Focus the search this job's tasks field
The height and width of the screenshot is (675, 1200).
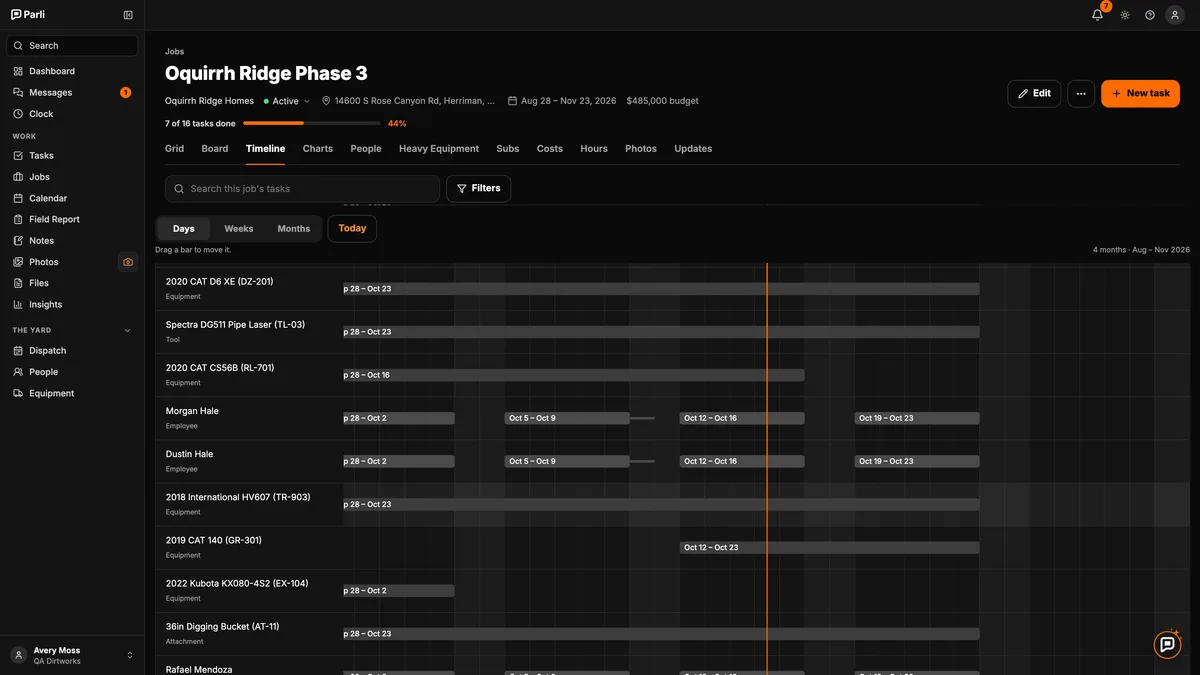point(302,188)
